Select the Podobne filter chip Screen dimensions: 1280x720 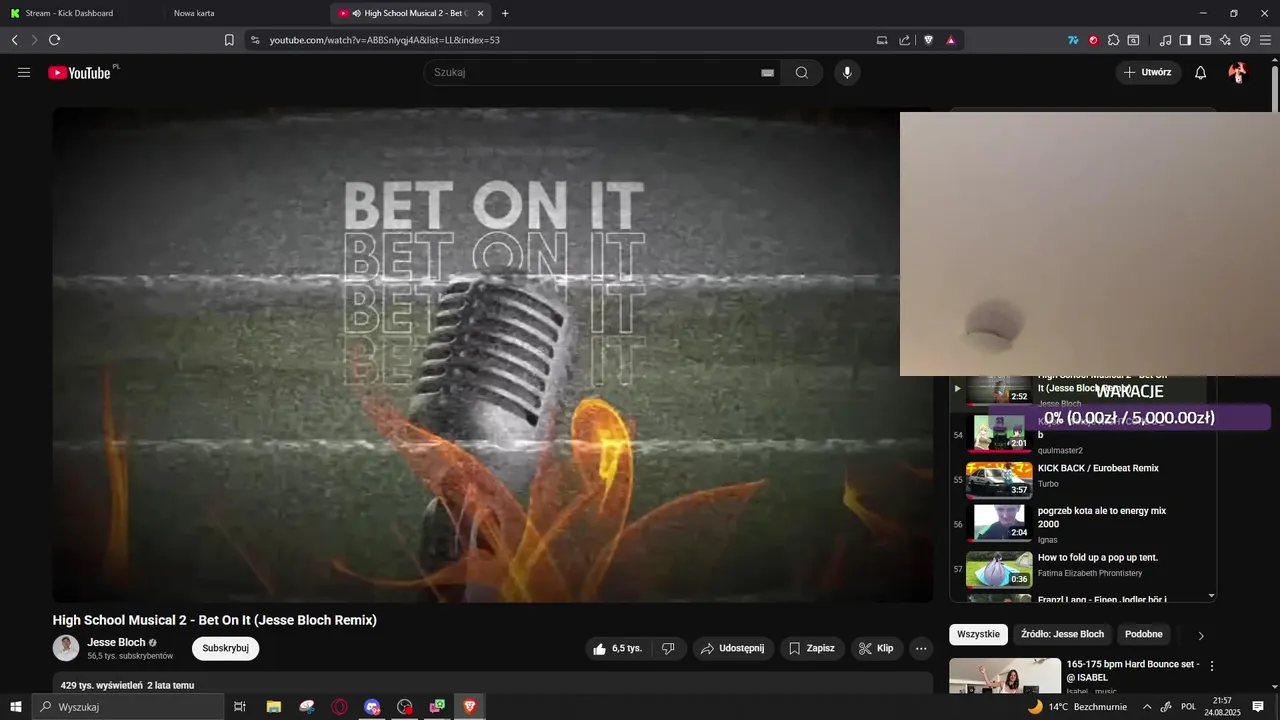click(1144, 634)
